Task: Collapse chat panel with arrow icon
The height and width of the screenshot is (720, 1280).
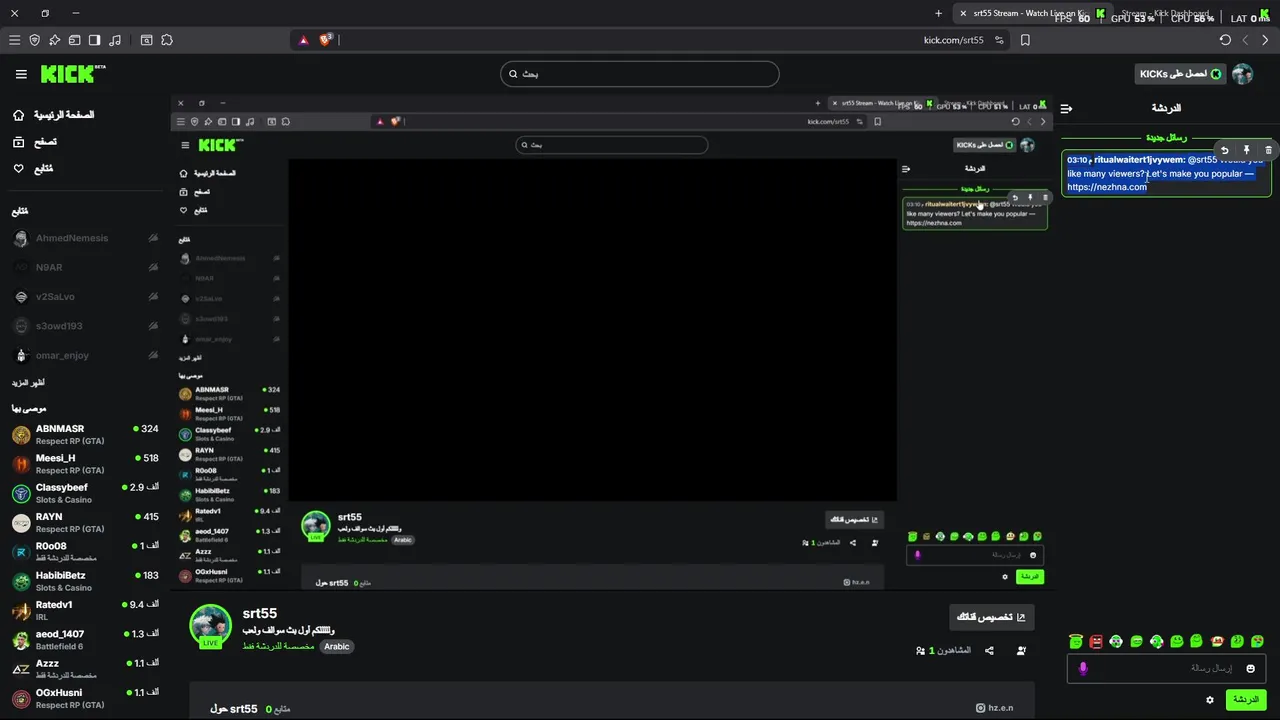Action: click(x=1067, y=108)
